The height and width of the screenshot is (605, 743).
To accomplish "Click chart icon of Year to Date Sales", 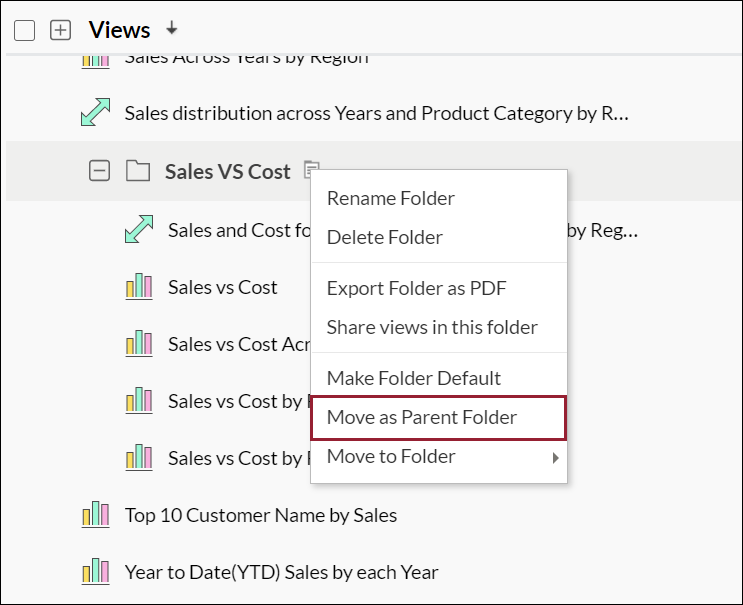I will (95, 573).
